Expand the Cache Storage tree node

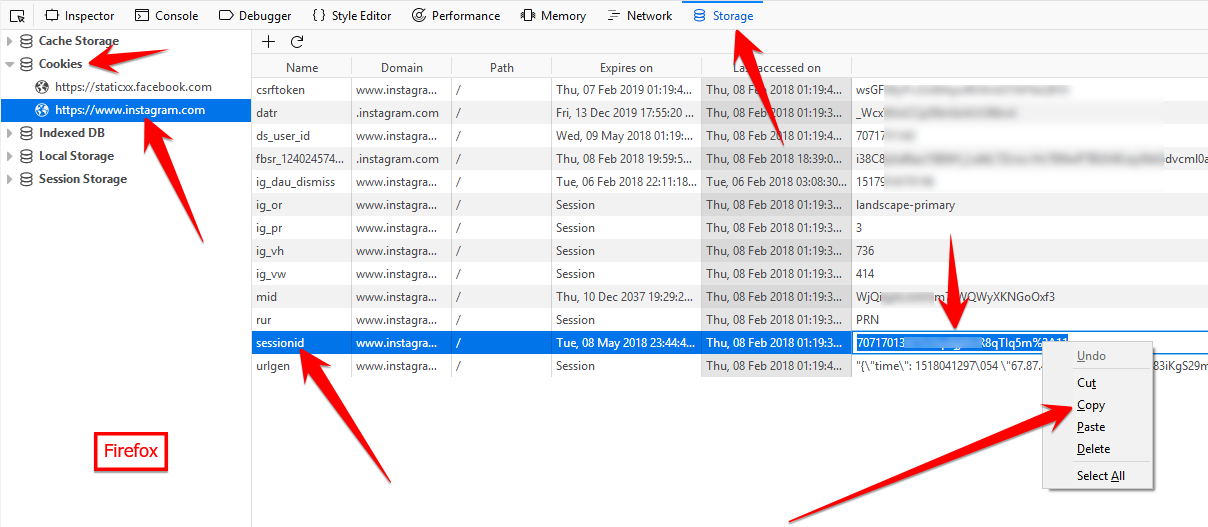[x=9, y=41]
